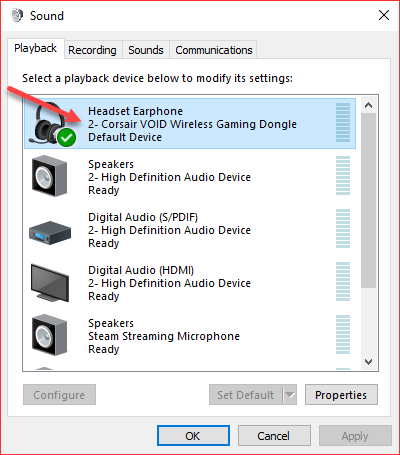Click the level meter of Digital Audio (HDMI)

(343, 282)
